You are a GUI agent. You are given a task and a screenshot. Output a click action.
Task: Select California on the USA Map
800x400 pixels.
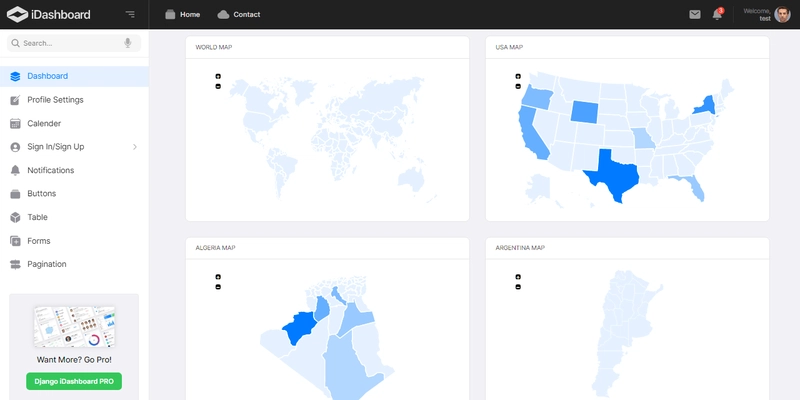[531, 134]
